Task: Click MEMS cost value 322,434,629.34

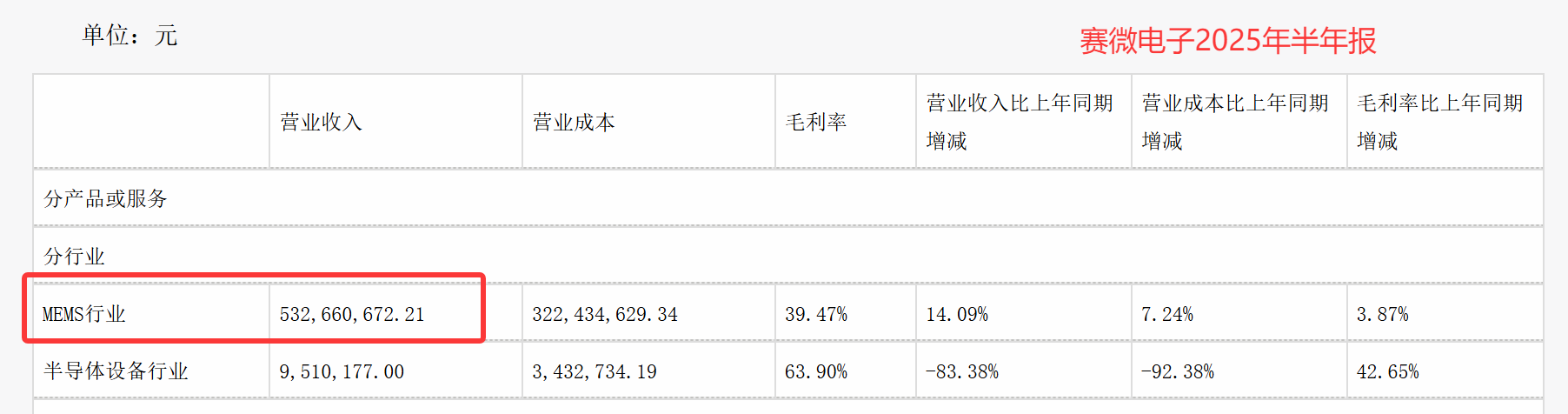Action: (x=605, y=314)
